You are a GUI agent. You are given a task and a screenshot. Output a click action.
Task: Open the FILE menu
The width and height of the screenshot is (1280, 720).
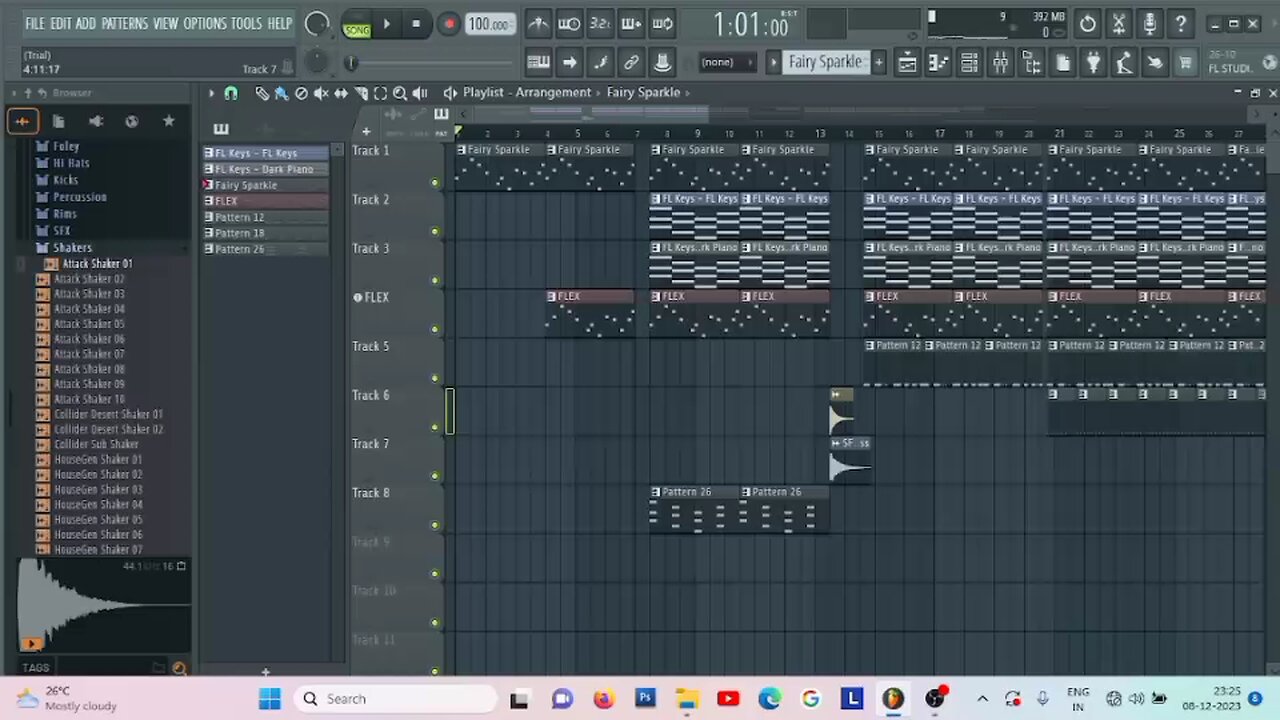pos(35,23)
